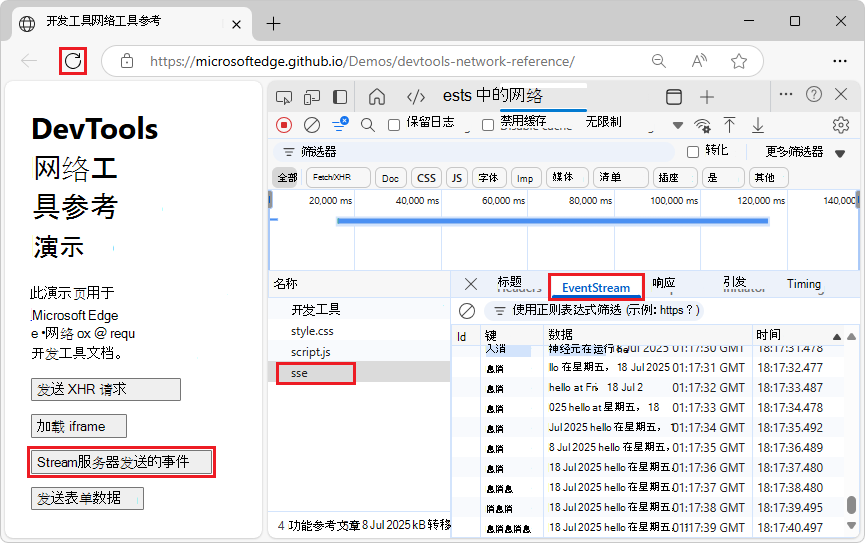
Task: Click the EventStream vertical scrollbar thumb
Action: 851,504
